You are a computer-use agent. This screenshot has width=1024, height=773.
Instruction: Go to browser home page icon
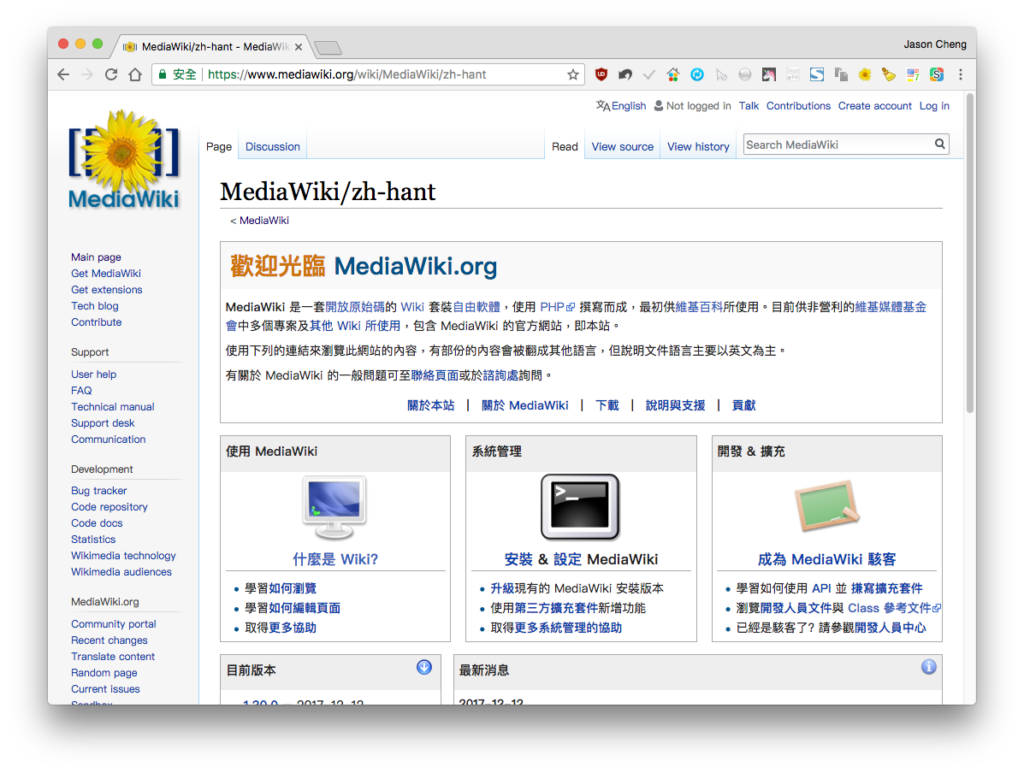pos(135,74)
